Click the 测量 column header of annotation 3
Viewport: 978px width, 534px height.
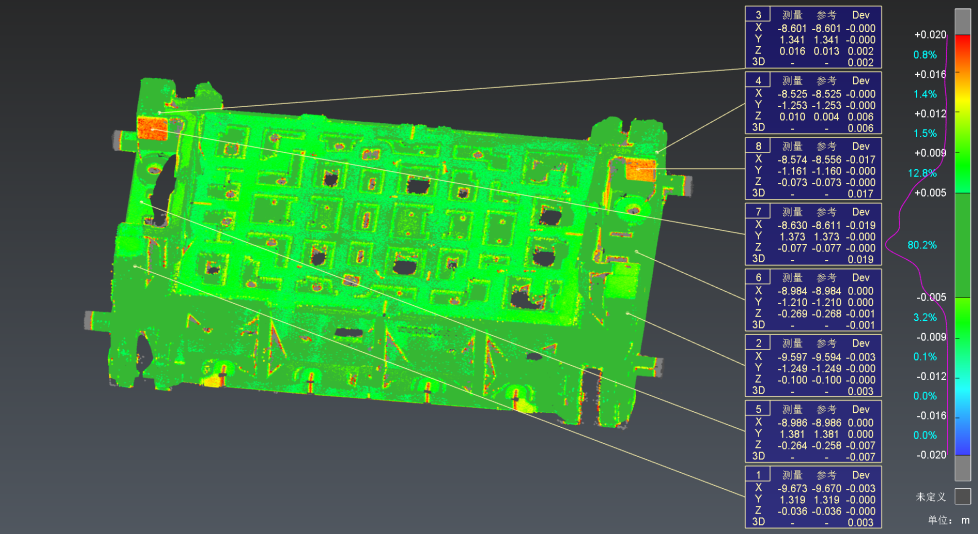click(x=792, y=15)
